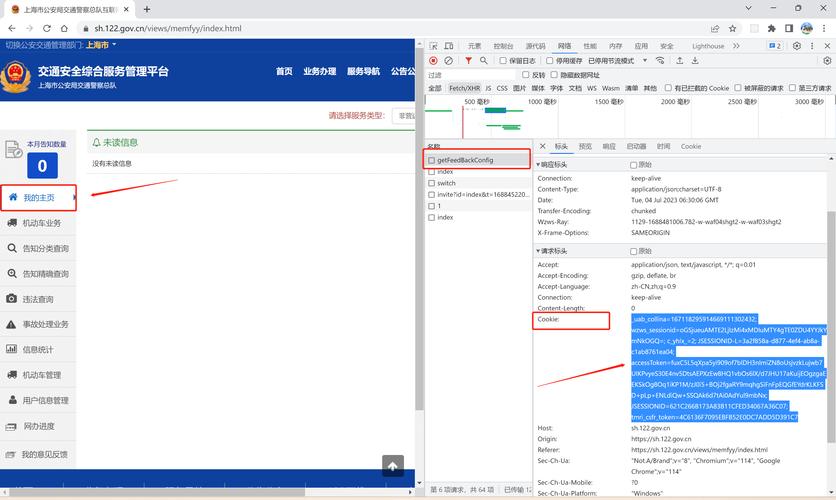Toggle the device toolbar icon in DevTools

point(449,46)
